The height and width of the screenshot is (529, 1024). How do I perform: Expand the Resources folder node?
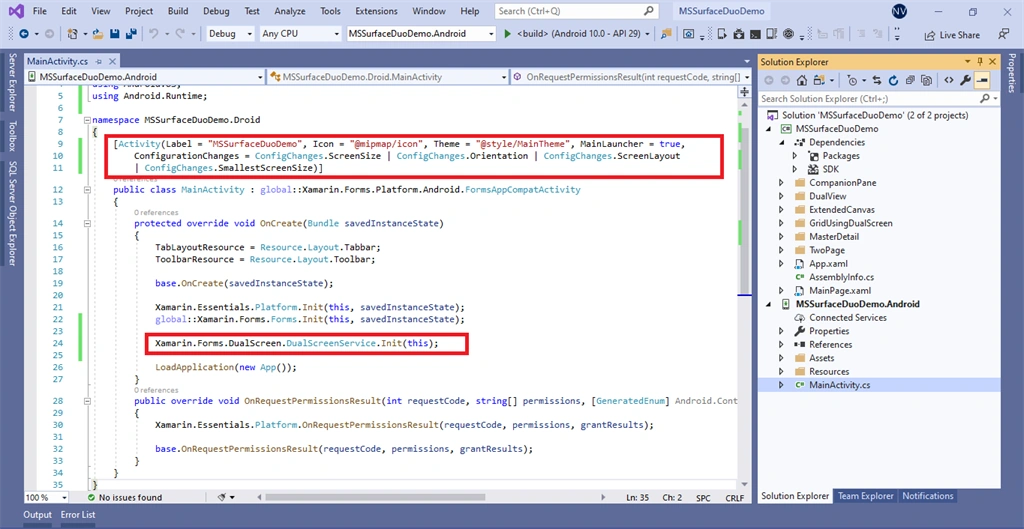click(x=781, y=372)
